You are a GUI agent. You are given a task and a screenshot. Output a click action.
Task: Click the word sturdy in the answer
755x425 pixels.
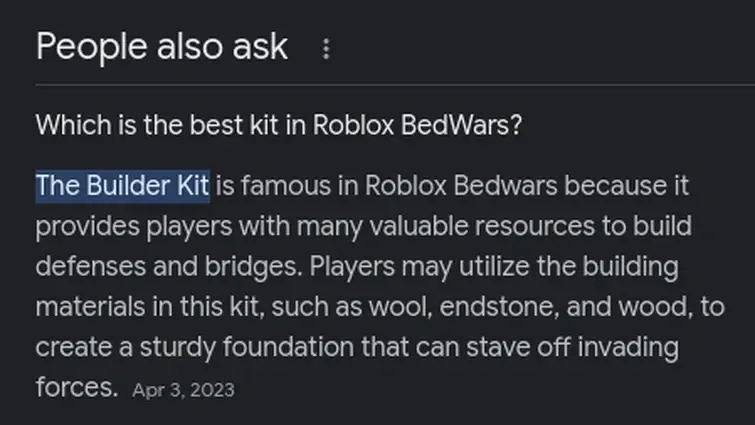pyautogui.click(x=178, y=348)
